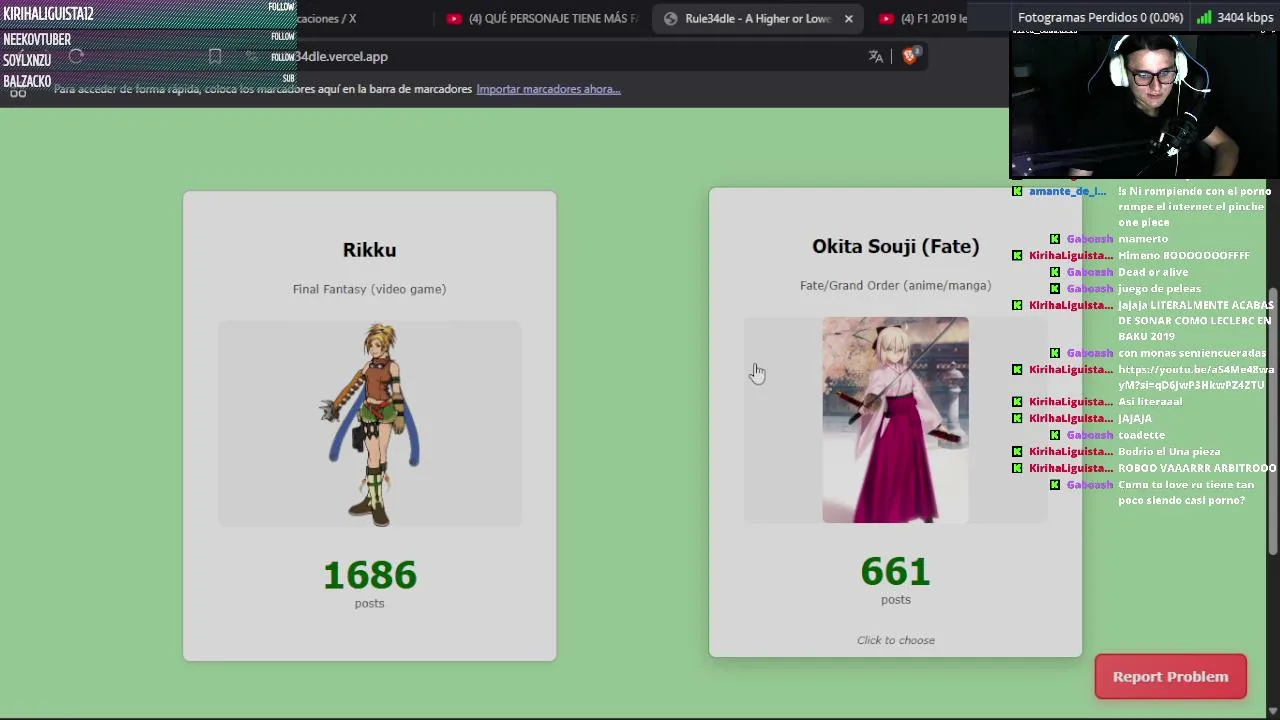The height and width of the screenshot is (720, 1280).
Task: Click the Report Problem button
Action: 1170,677
